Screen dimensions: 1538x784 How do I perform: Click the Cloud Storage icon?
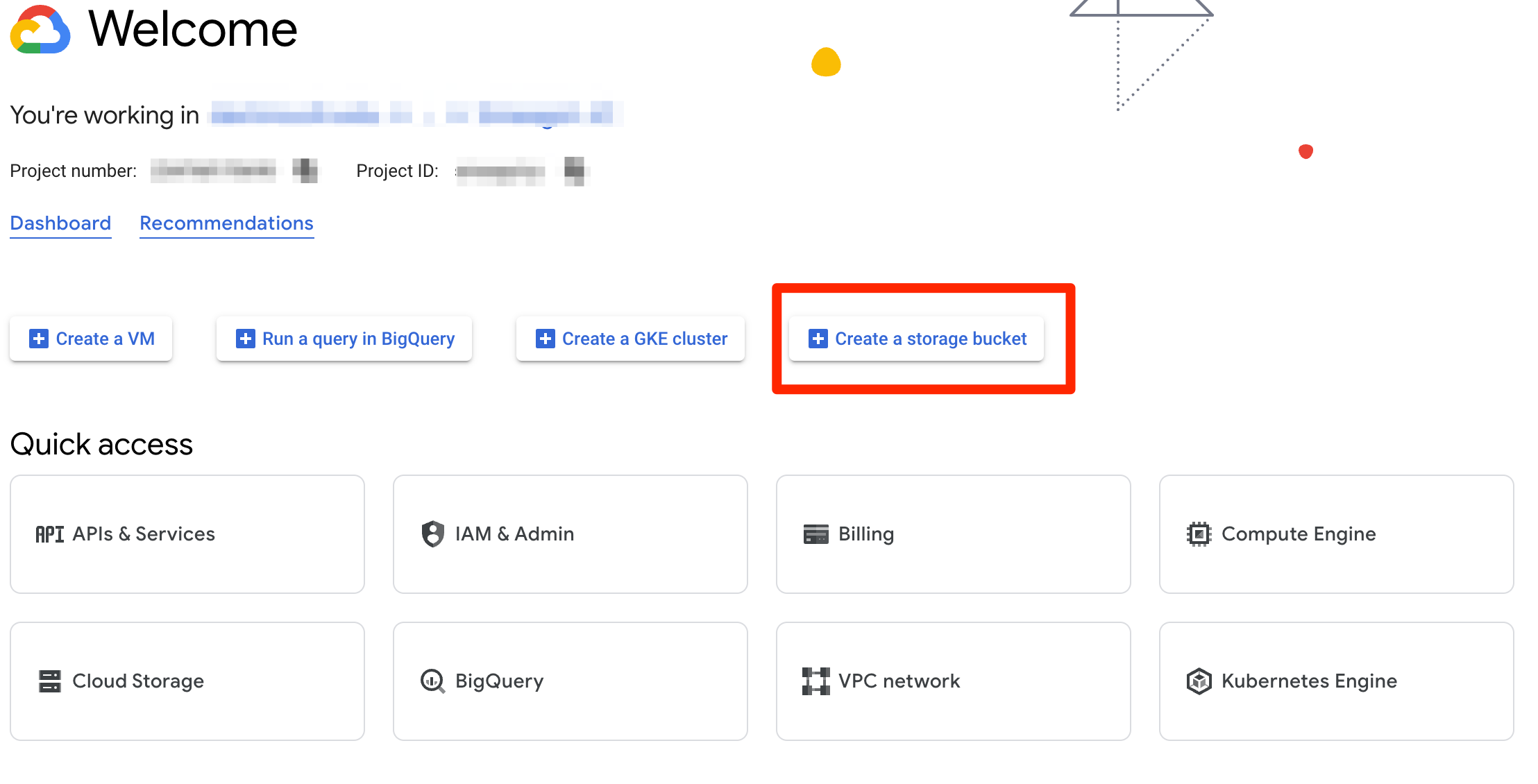click(50, 681)
